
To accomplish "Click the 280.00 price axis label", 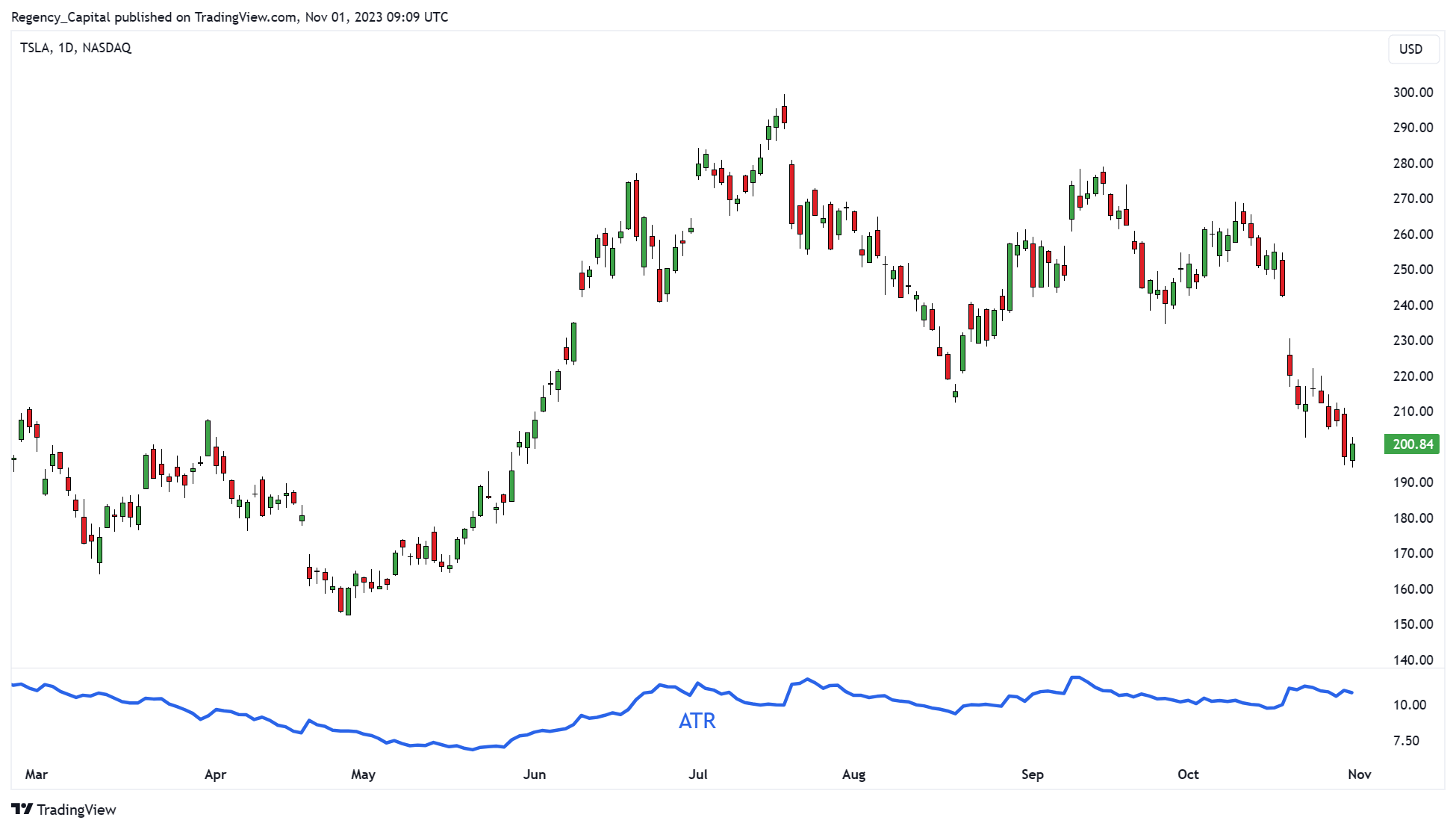I will click(1413, 164).
